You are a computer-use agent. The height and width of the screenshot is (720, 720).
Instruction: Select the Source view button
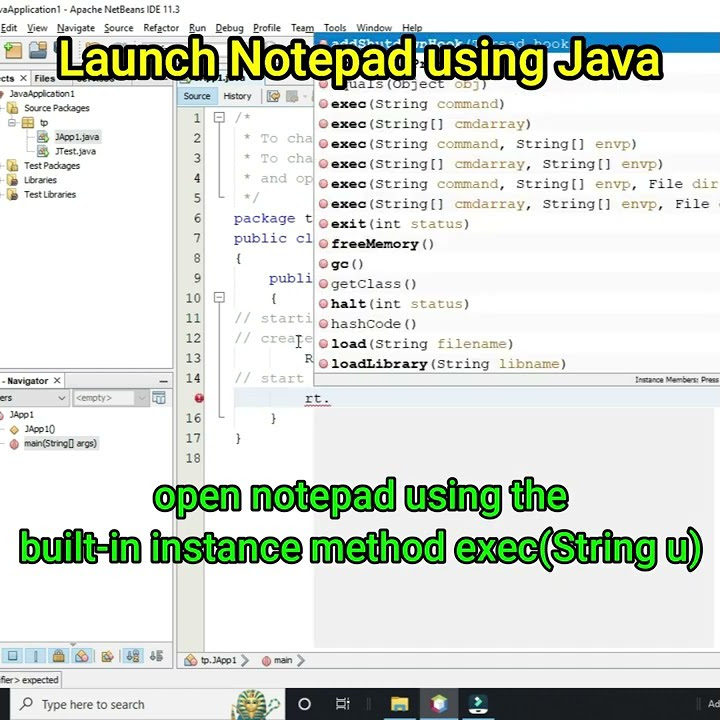click(197, 96)
